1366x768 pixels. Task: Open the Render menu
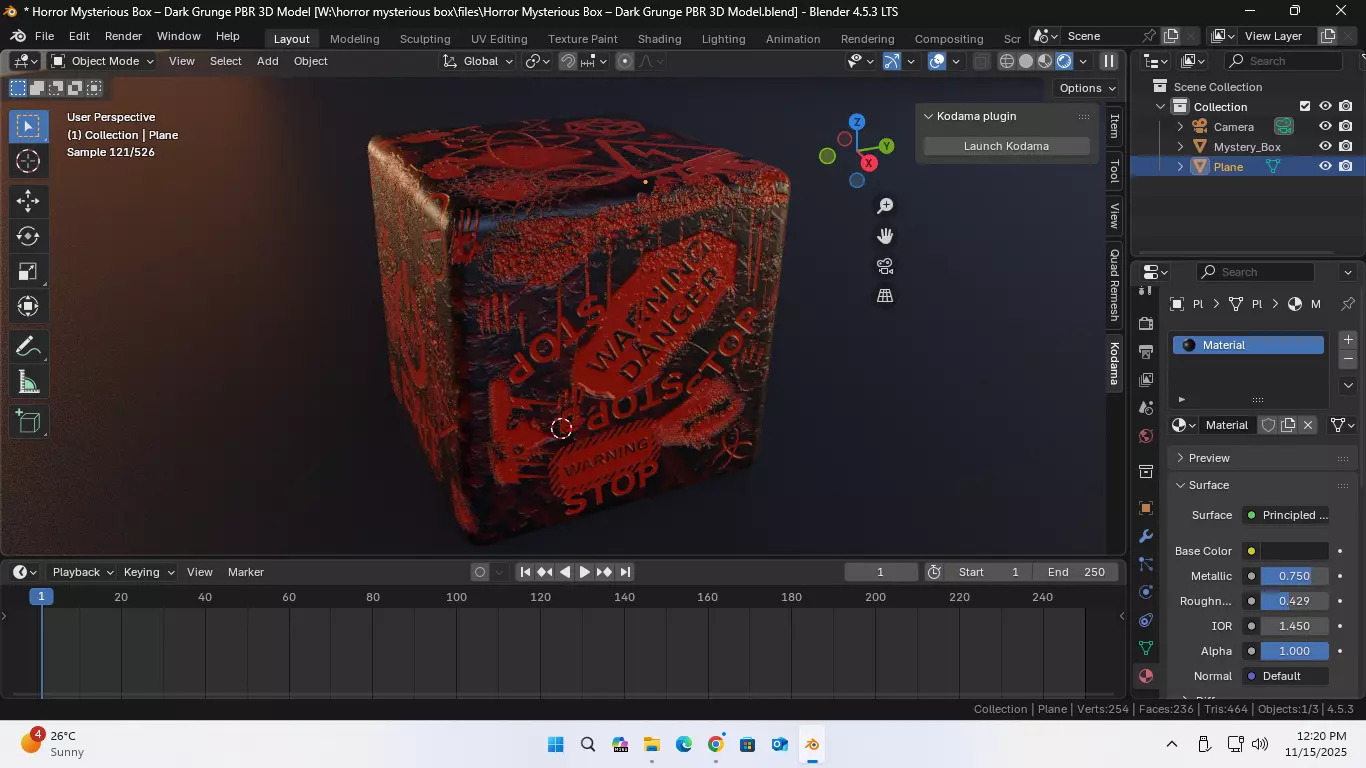[123, 36]
